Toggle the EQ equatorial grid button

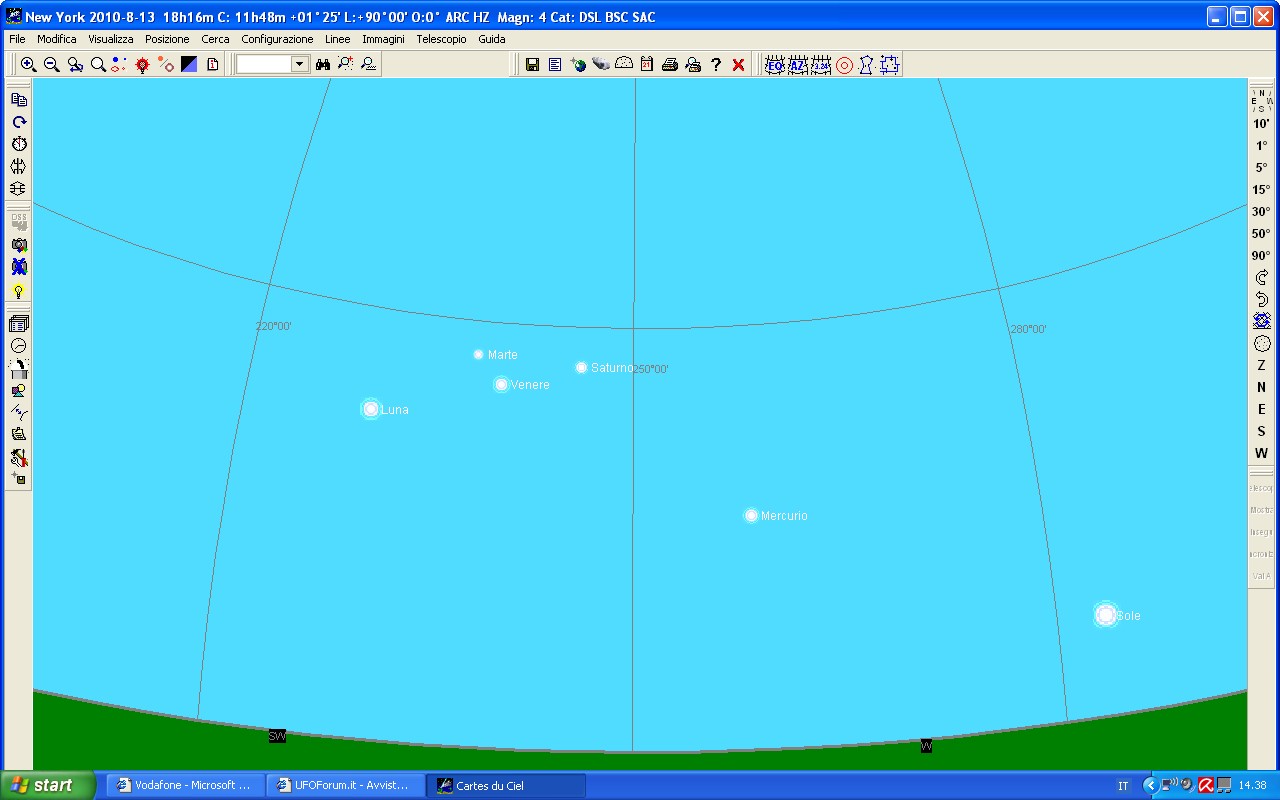(775, 65)
